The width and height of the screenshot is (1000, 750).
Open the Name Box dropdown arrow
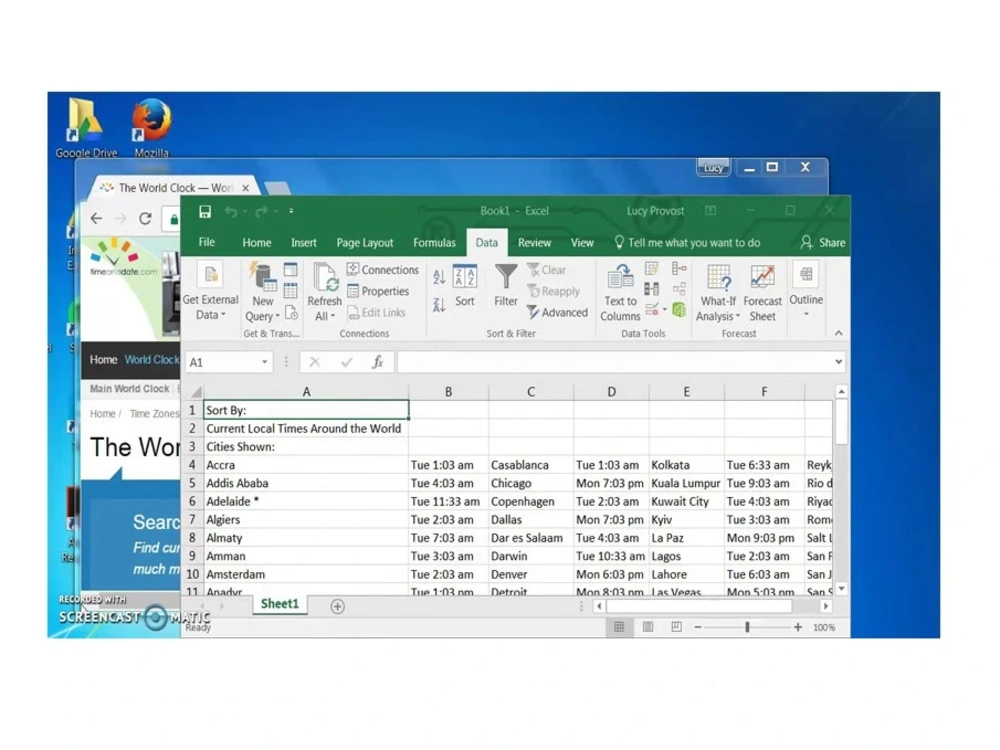point(264,362)
